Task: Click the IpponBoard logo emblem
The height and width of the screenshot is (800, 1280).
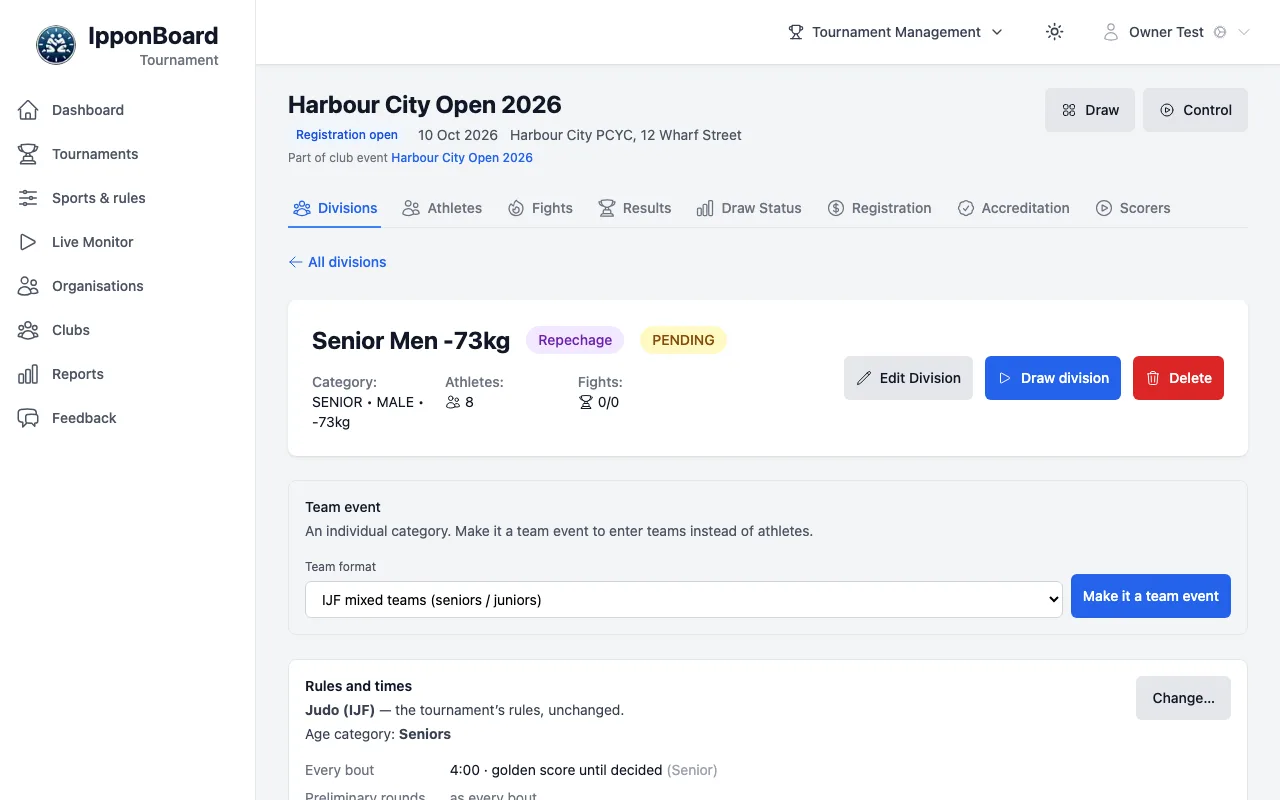Action: (55, 45)
